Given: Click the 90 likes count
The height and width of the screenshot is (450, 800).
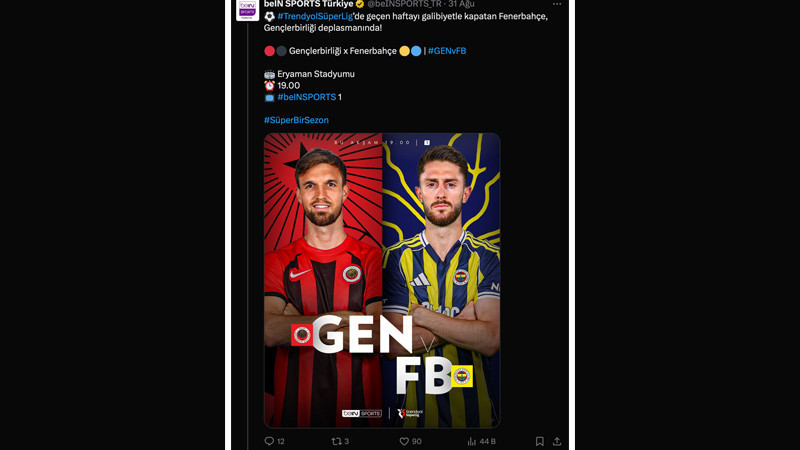Looking at the screenshot, I should point(417,441).
